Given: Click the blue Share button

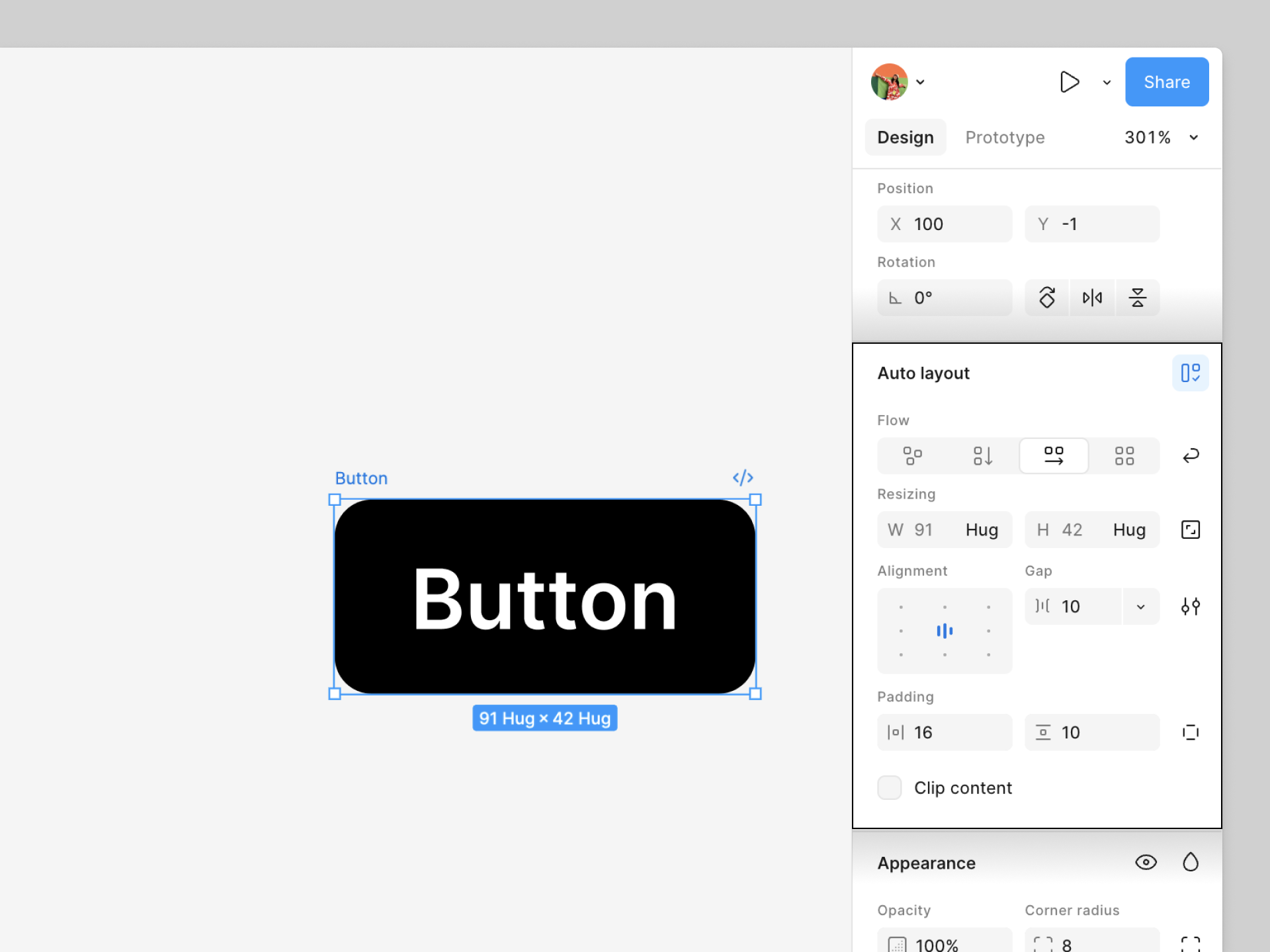Looking at the screenshot, I should click(1167, 82).
